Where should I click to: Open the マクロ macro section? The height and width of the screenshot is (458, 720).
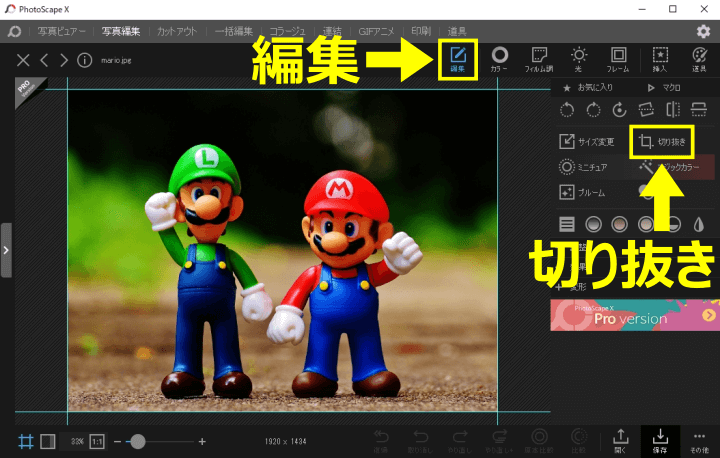664,87
